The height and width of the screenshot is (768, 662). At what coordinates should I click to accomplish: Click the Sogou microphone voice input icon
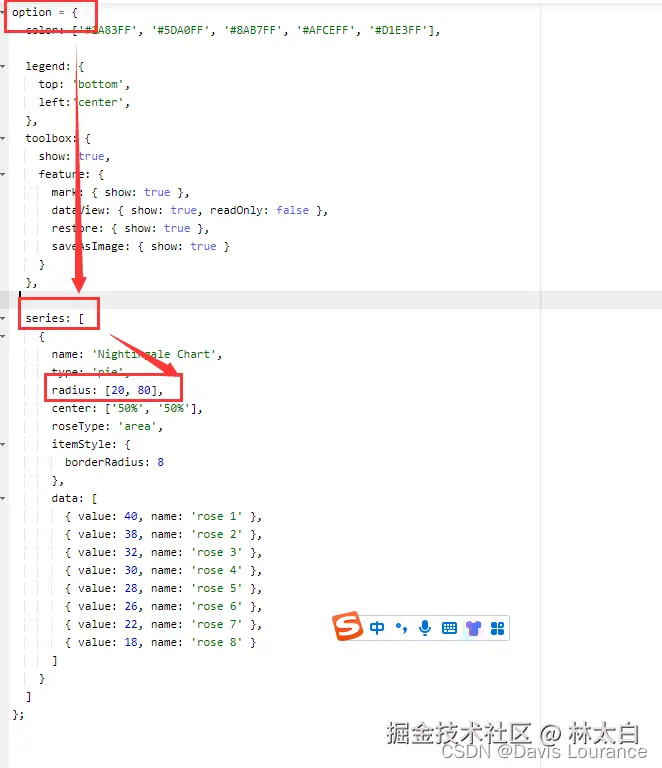[x=425, y=628]
